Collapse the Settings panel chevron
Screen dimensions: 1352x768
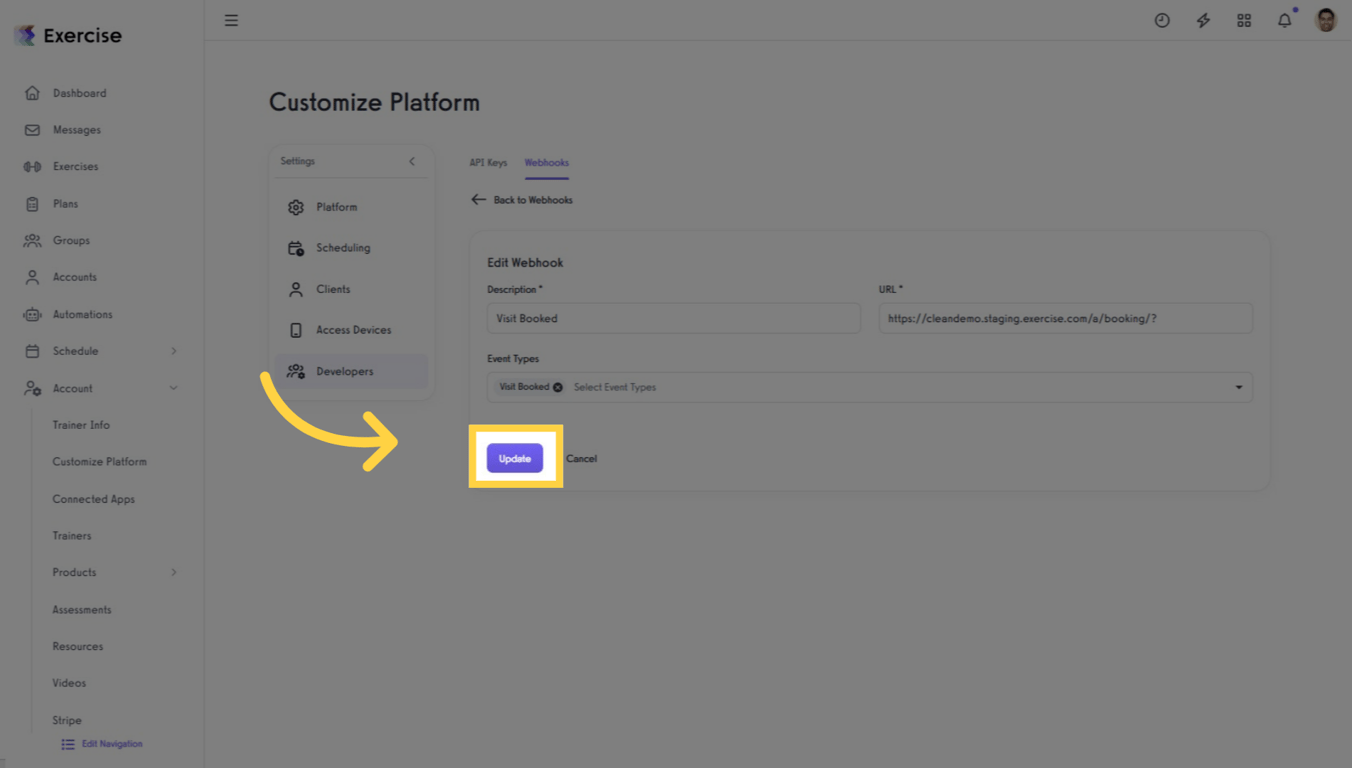click(x=411, y=161)
